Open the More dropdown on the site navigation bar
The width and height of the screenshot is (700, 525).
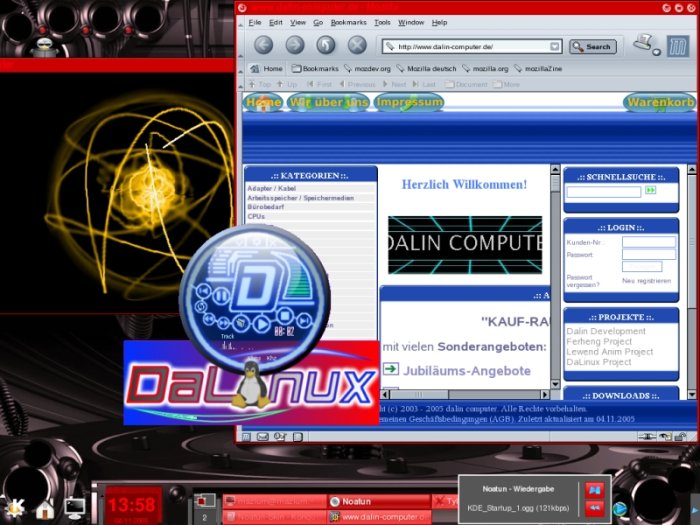(506, 84)
